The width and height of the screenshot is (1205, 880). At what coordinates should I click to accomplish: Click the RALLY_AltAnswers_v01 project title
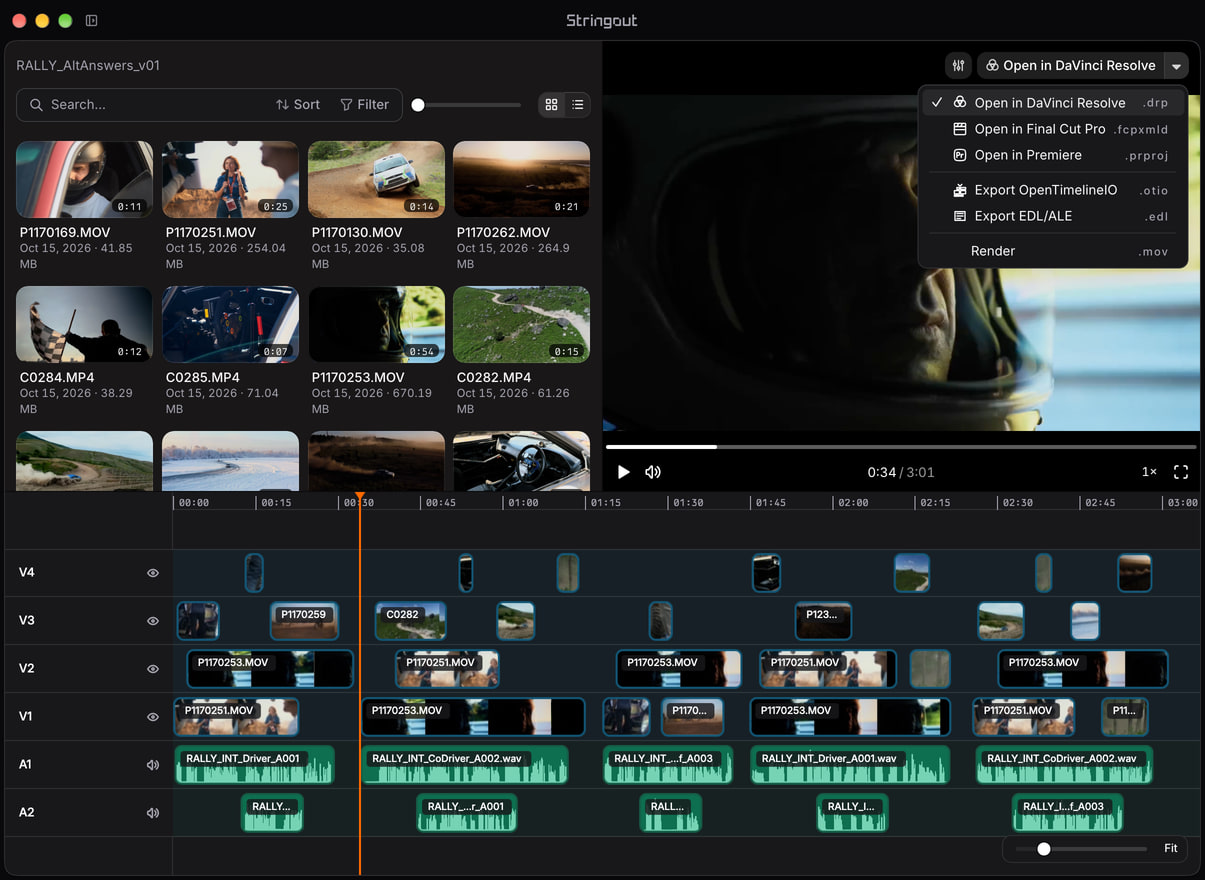(88, 66)
